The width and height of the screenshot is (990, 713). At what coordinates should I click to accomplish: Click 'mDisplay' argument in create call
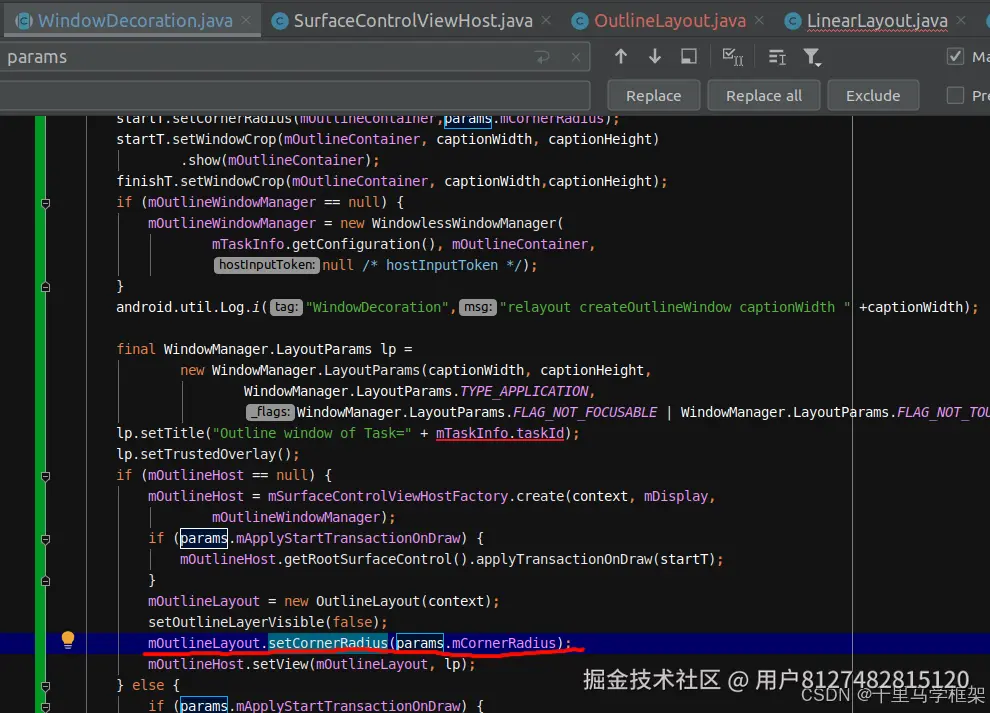pos(676,496)
